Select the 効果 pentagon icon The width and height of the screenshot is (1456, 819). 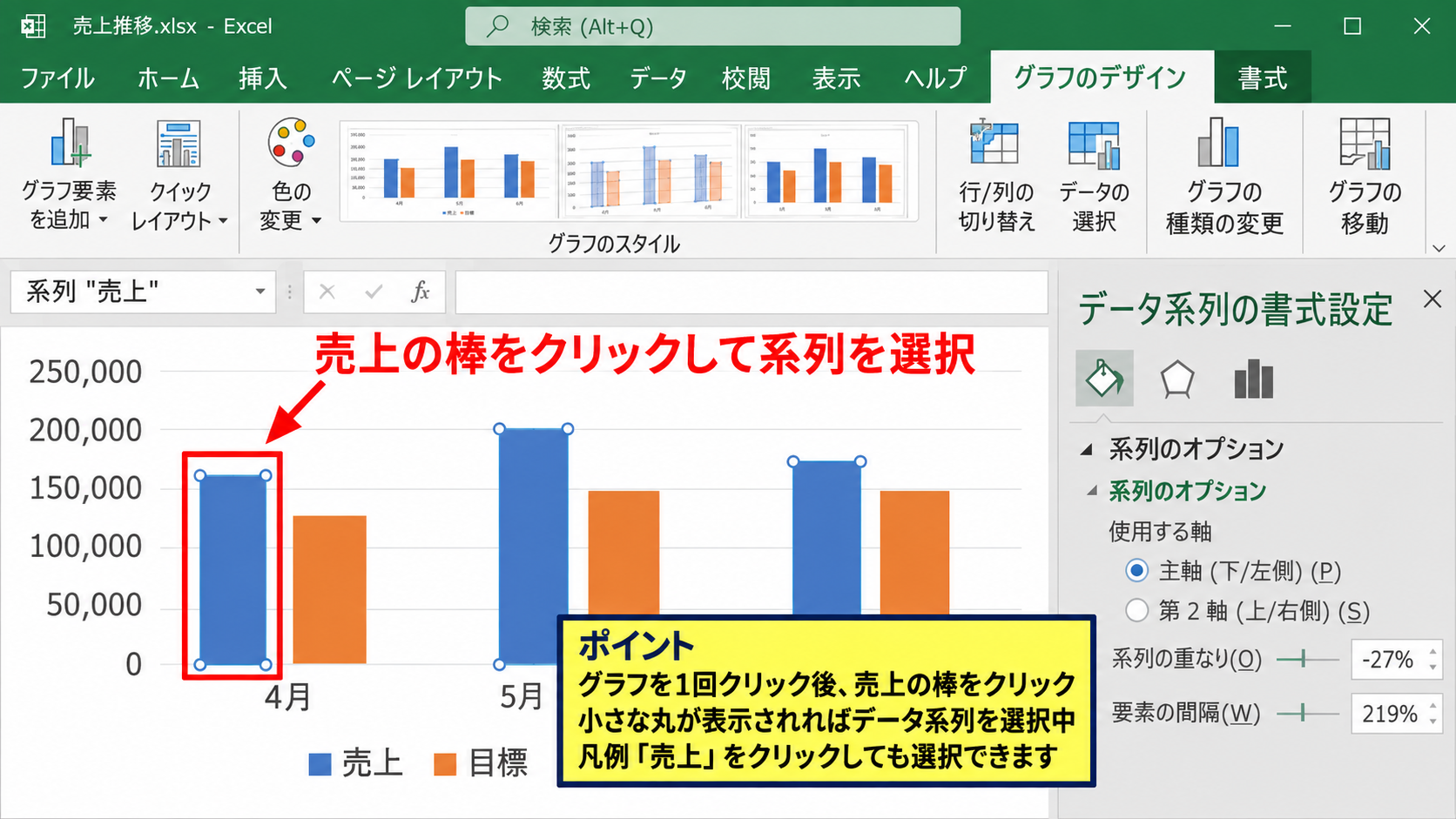coord(1177,379)
